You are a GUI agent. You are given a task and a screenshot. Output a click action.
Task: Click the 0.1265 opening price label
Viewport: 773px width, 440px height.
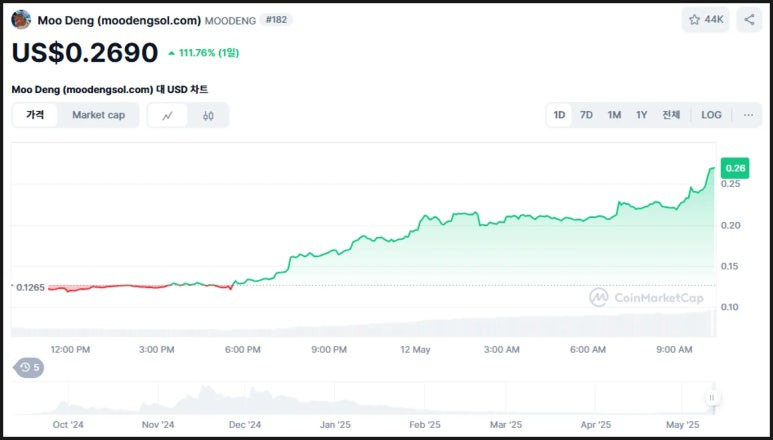[29, 287]
